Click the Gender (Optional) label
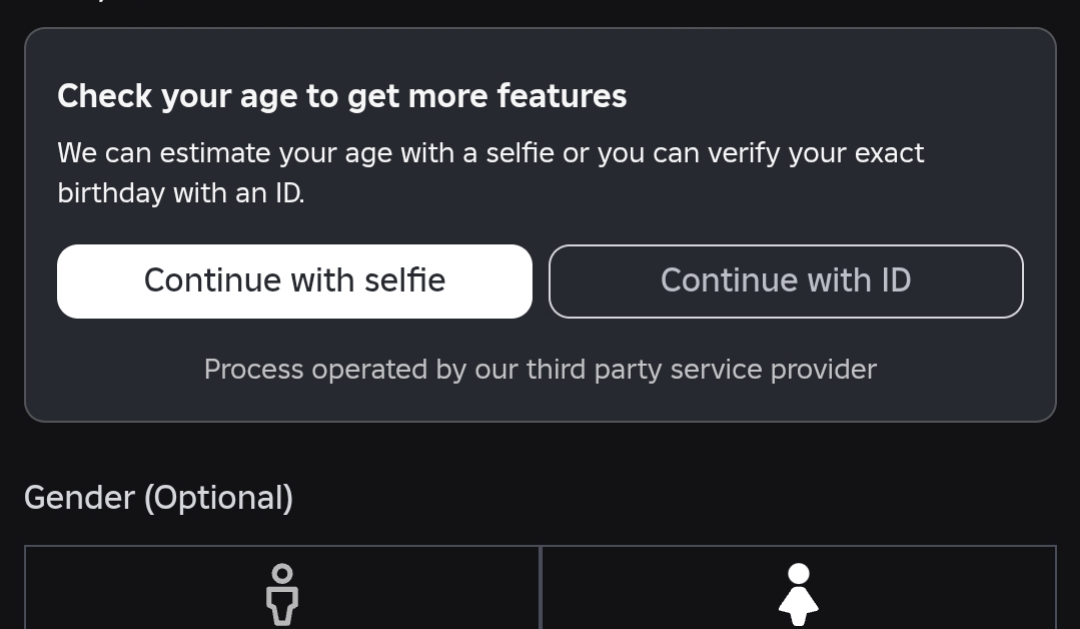This screenshot has width=1080, height=629. 158,498
